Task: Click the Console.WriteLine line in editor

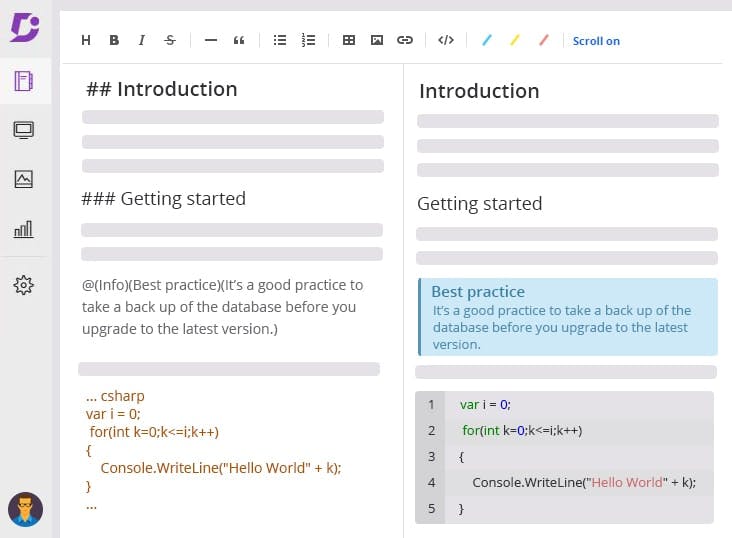Action: (x=221, y=468)
